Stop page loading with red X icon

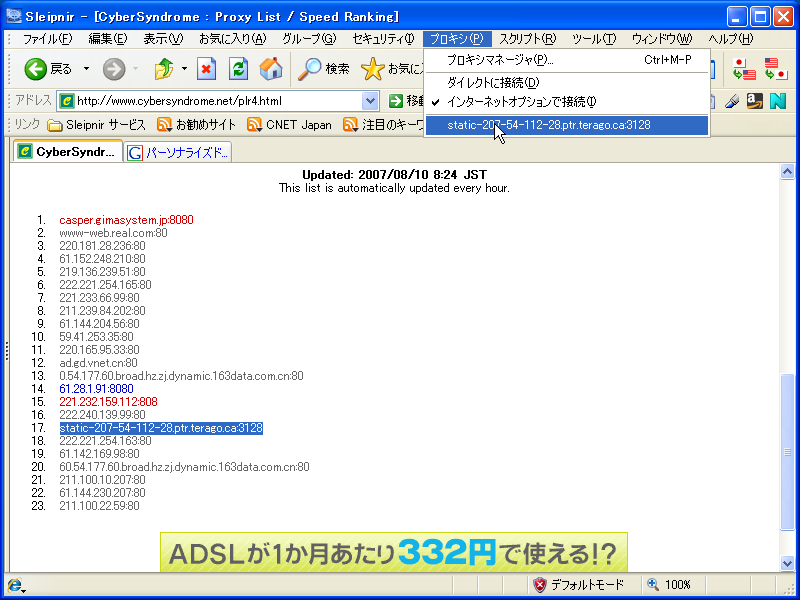point(207,69)
